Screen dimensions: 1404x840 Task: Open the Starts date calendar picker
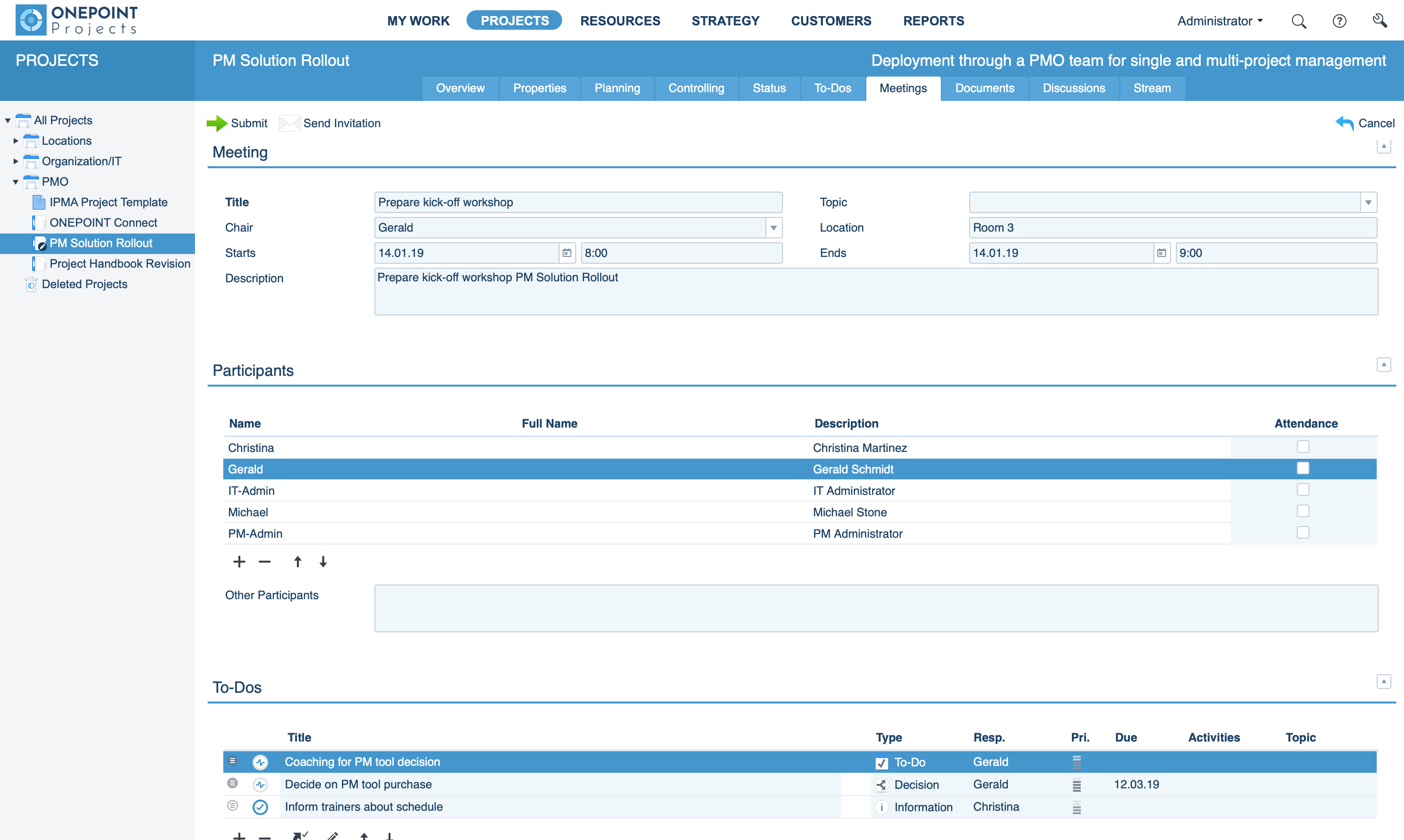pyautogui.click(x=566, y=253)
